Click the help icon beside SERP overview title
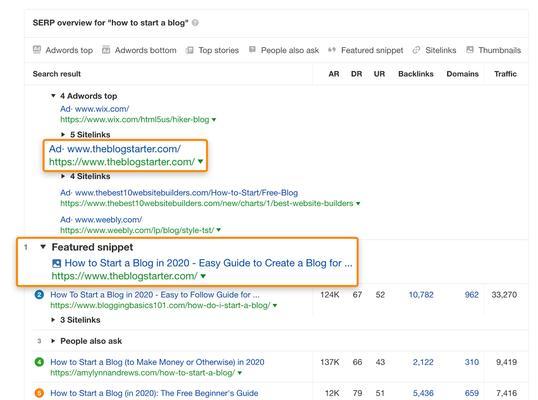 [195, 23]
